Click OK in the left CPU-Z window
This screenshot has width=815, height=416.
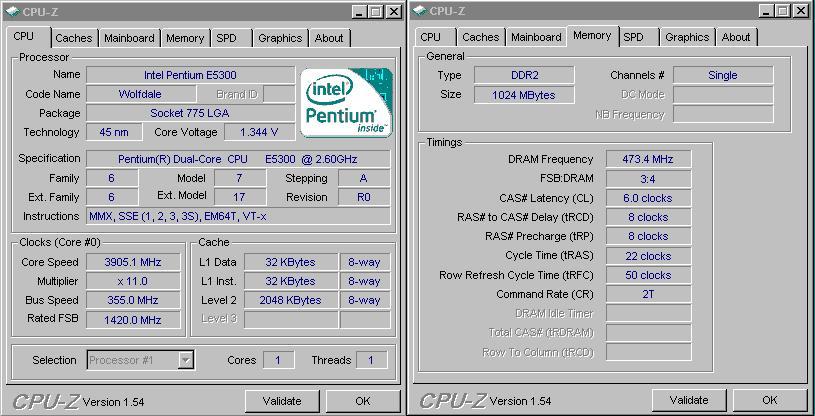tap(363, 401)
